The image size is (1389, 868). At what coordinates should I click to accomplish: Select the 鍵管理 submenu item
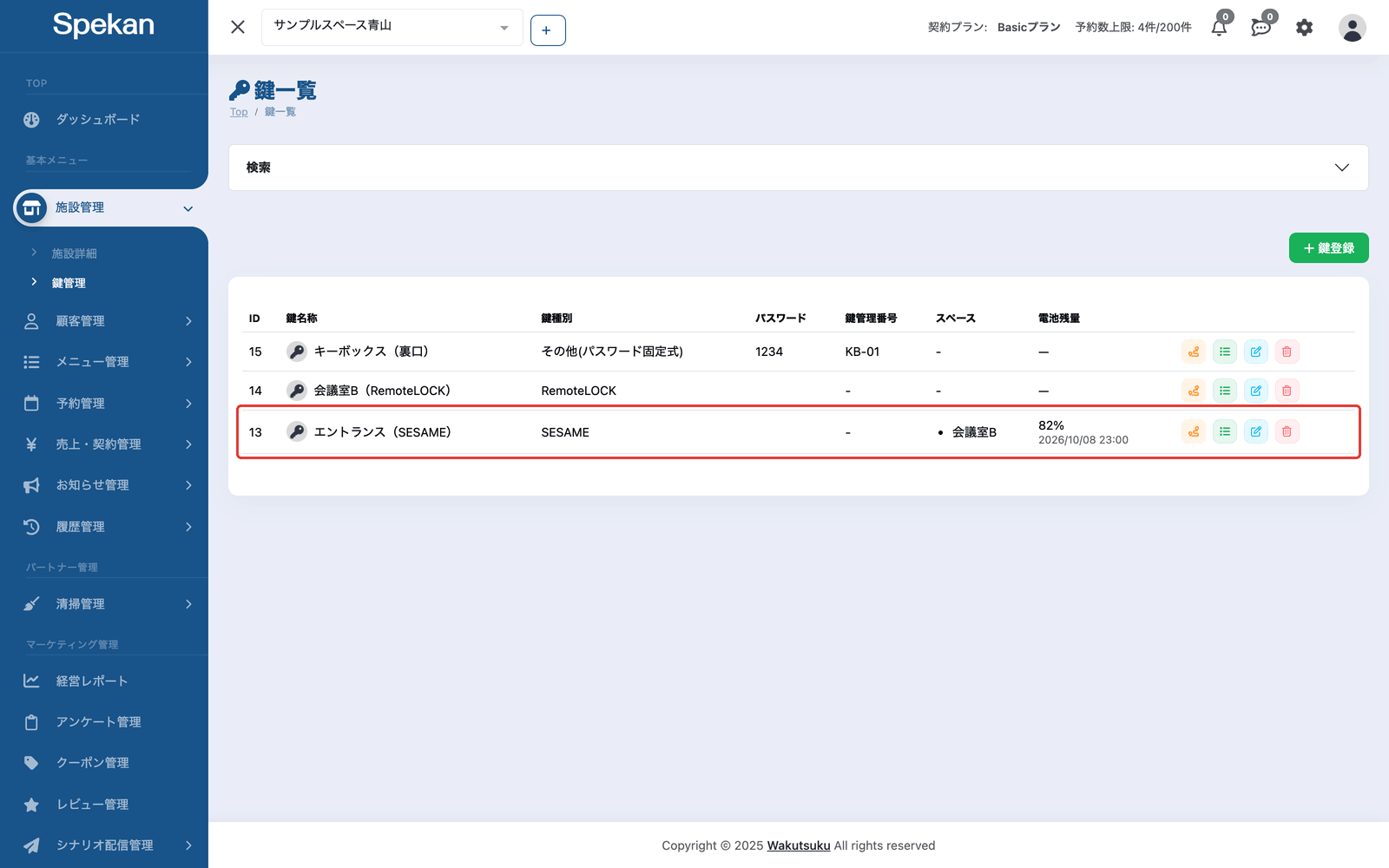pyautogui.click(x=69, y=283)
